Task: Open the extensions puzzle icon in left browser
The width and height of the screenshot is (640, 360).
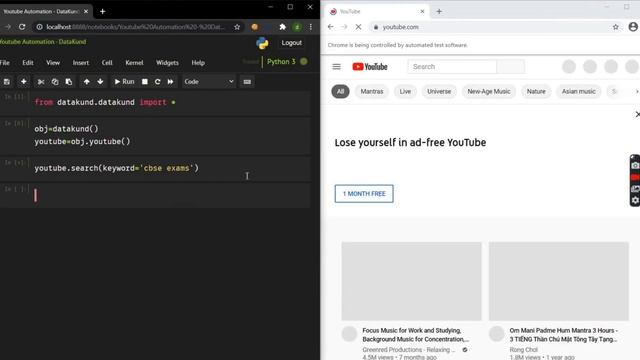Action: pyautogui.click(x=282, y=27)
